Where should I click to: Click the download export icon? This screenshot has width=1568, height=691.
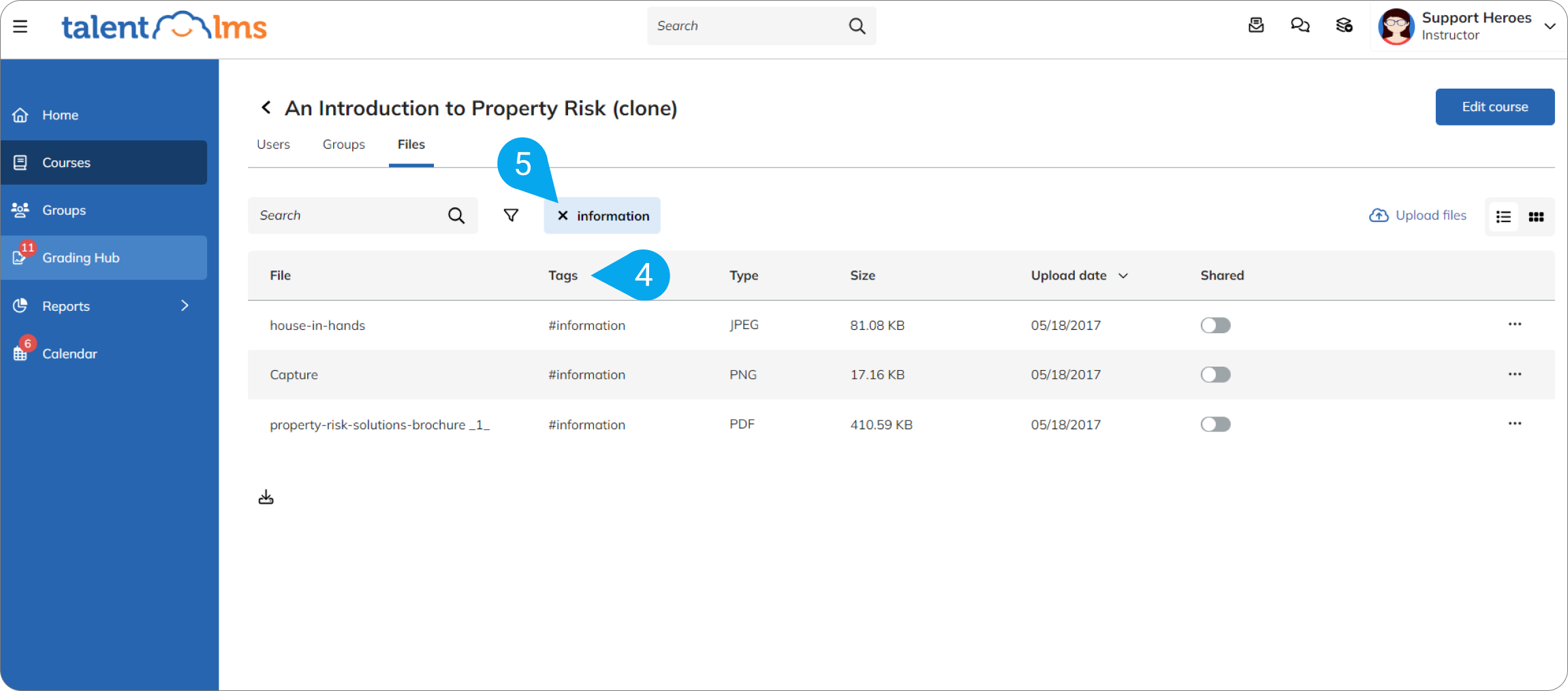(x=266, y=497)
